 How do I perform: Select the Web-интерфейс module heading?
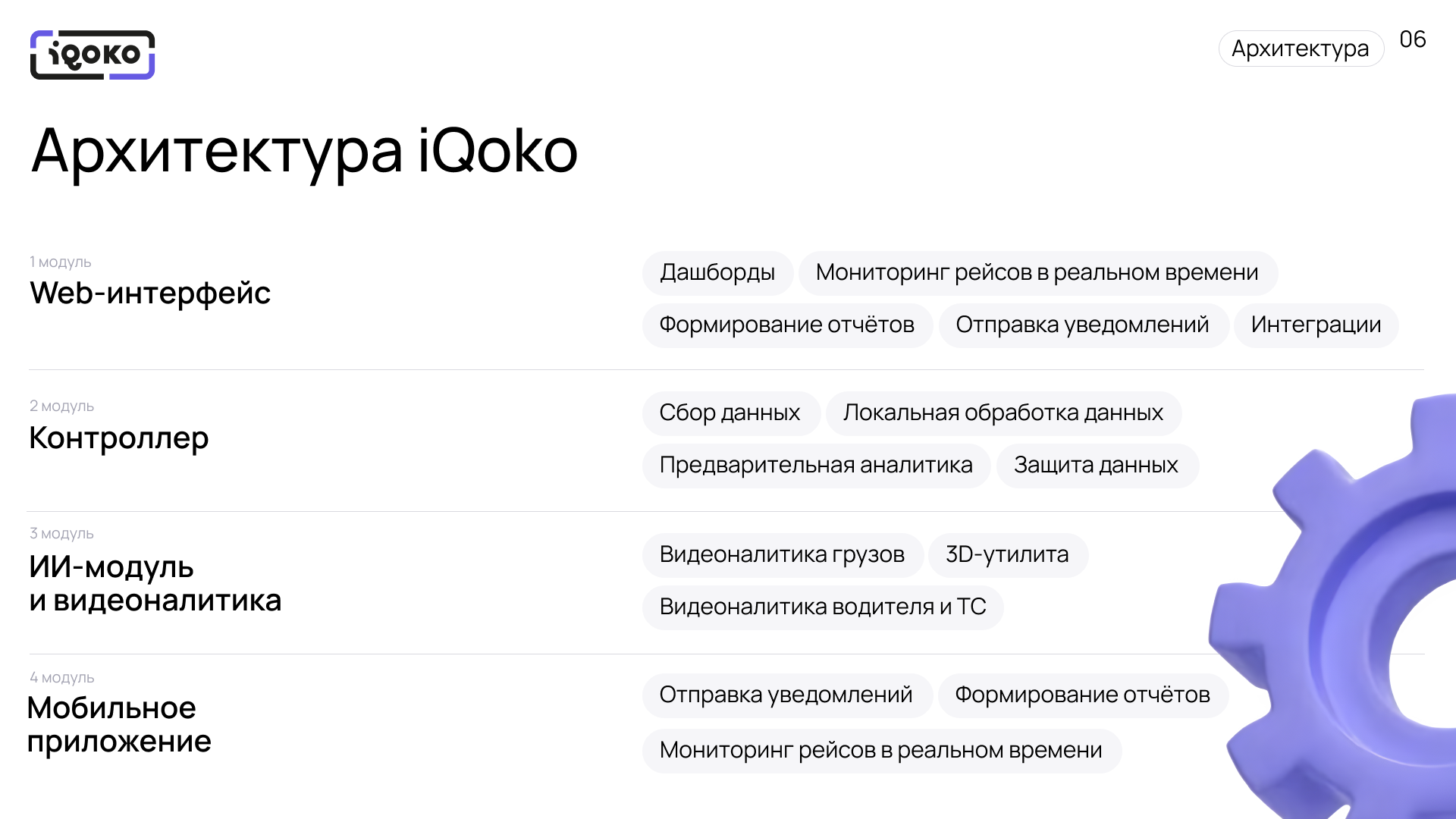click(150, 293)
